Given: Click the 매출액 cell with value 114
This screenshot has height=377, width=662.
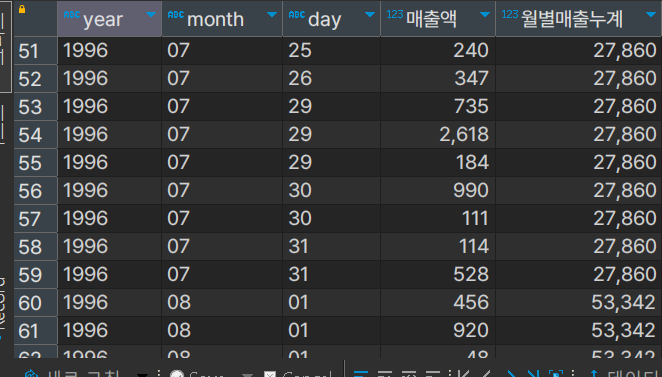Looking at the screenshot, I should pos(438,247).
